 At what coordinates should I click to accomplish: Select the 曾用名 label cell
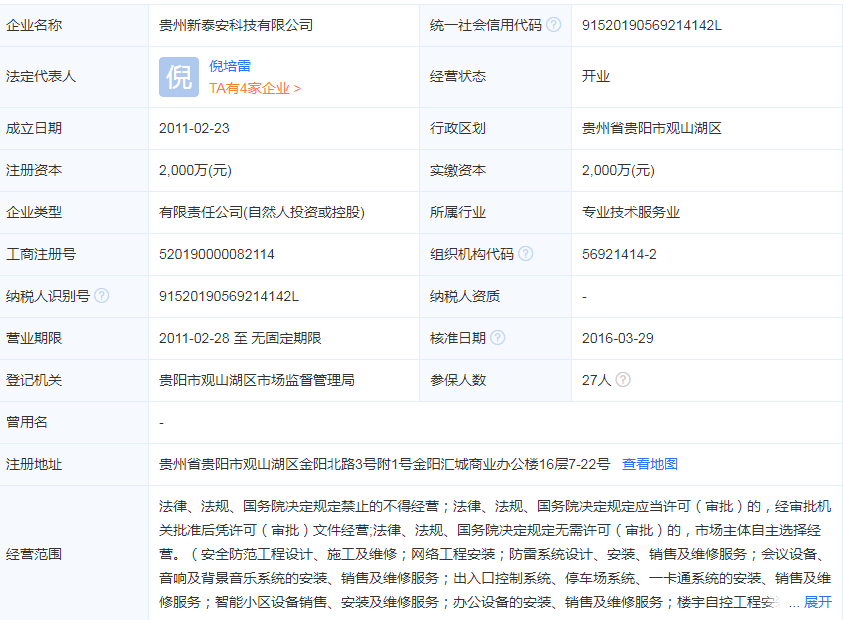pos(74,422)
